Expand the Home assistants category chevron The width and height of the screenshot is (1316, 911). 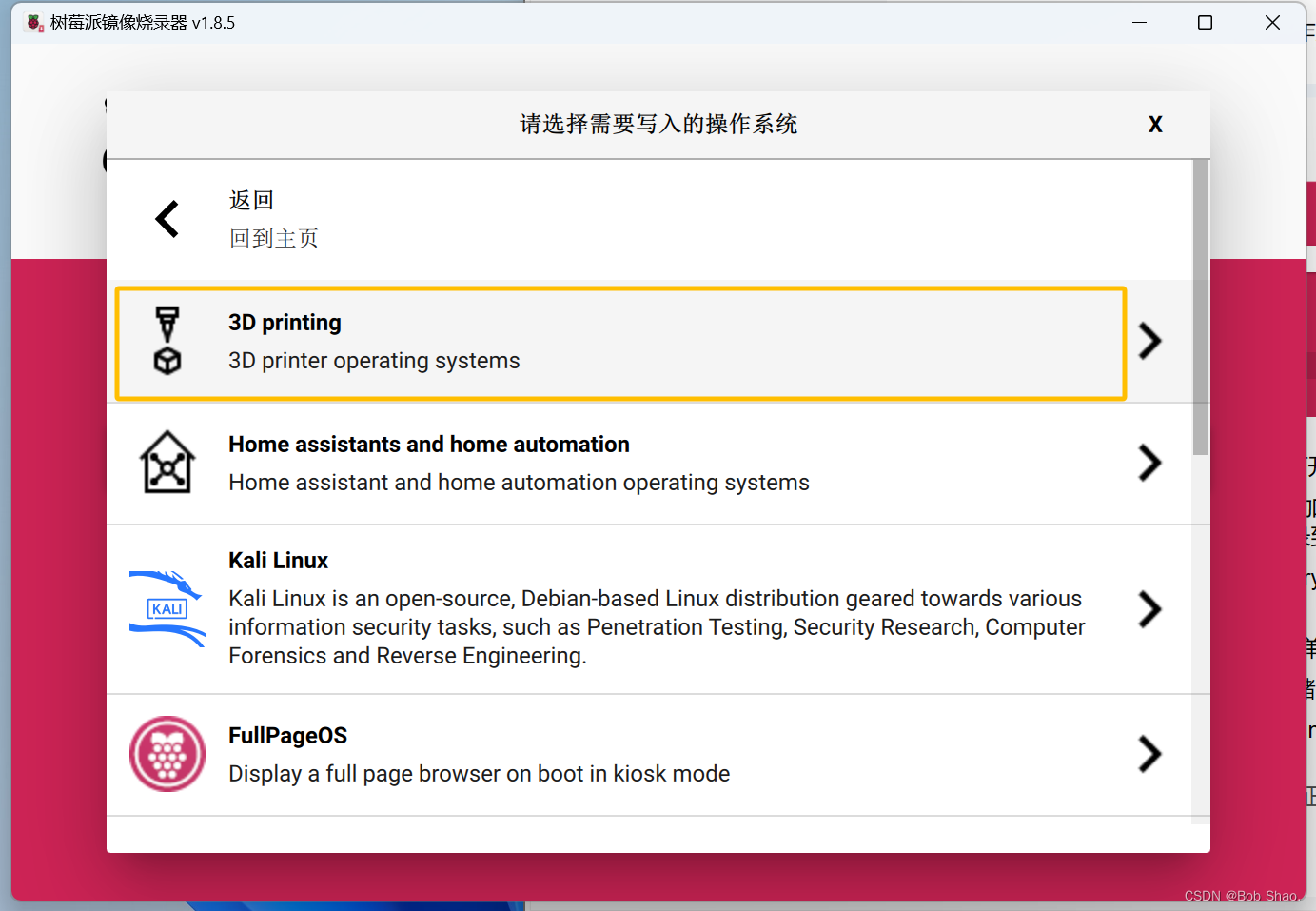pyautogui.click(x=1149, y=463)
